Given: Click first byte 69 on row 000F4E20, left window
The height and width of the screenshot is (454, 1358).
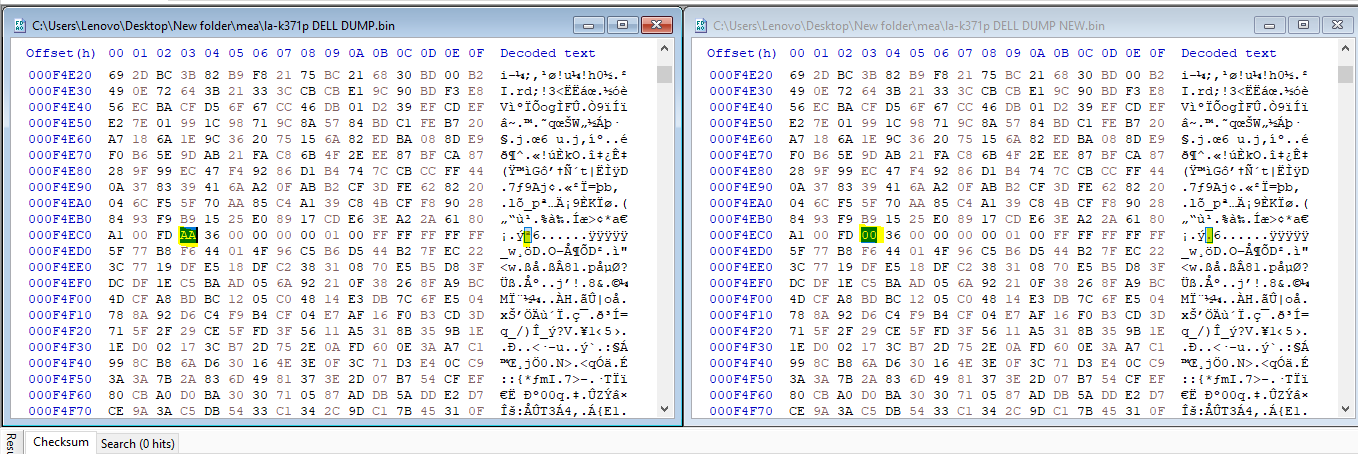Looking at the screenshot, I should coord(115,74).
